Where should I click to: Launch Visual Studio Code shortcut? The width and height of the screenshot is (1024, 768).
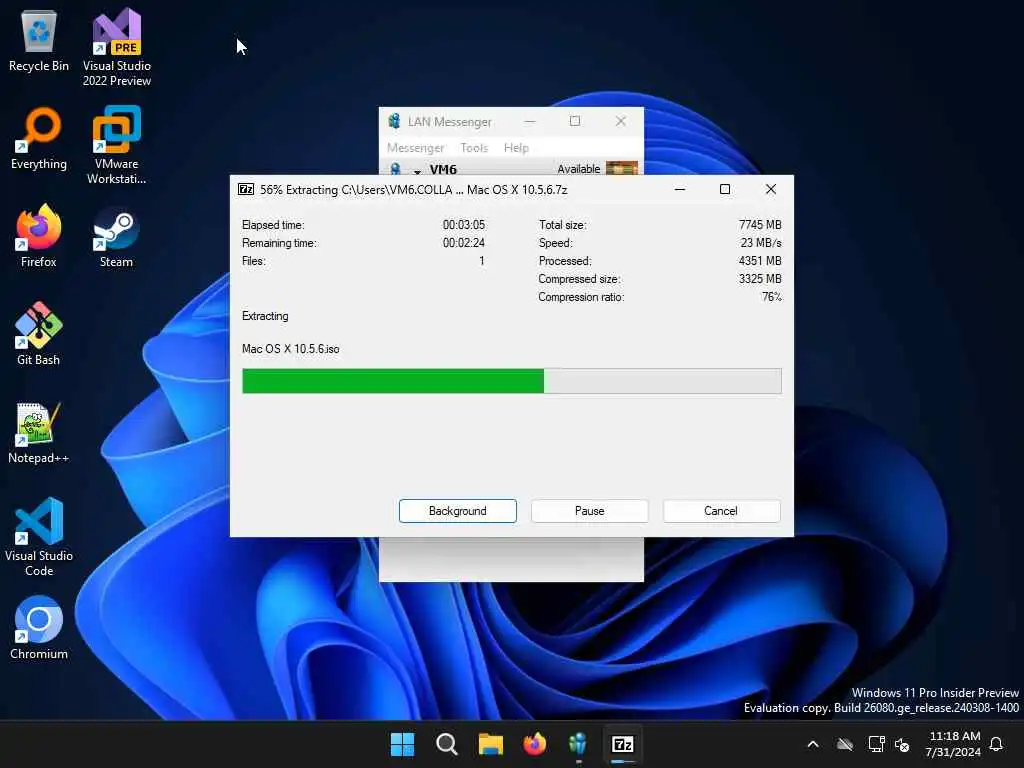39,537
